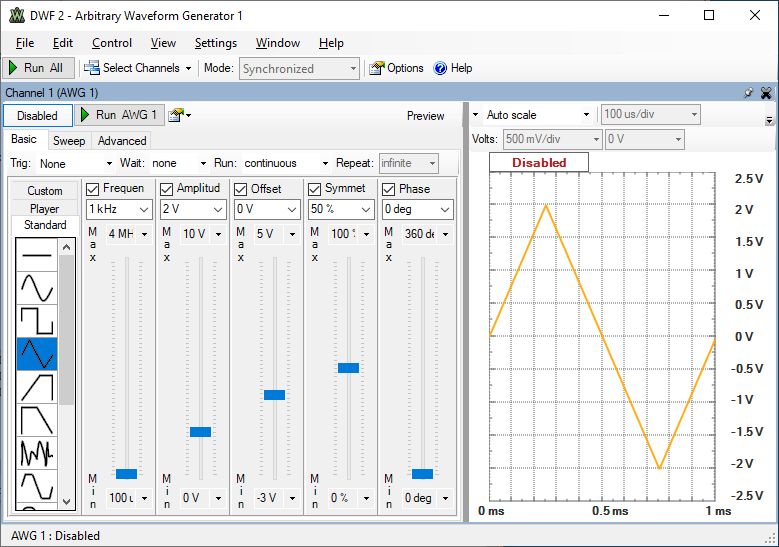This screenshot has height=547, width=779.
Task: Open the Settings menu
Action: click(215, 43)
